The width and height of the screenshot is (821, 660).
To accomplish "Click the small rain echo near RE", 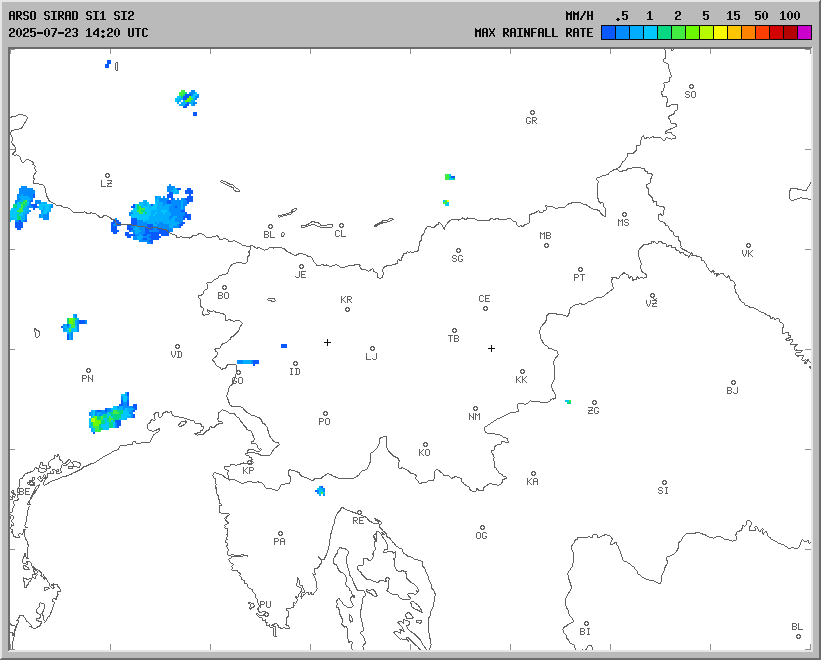I will coord(320,491).
